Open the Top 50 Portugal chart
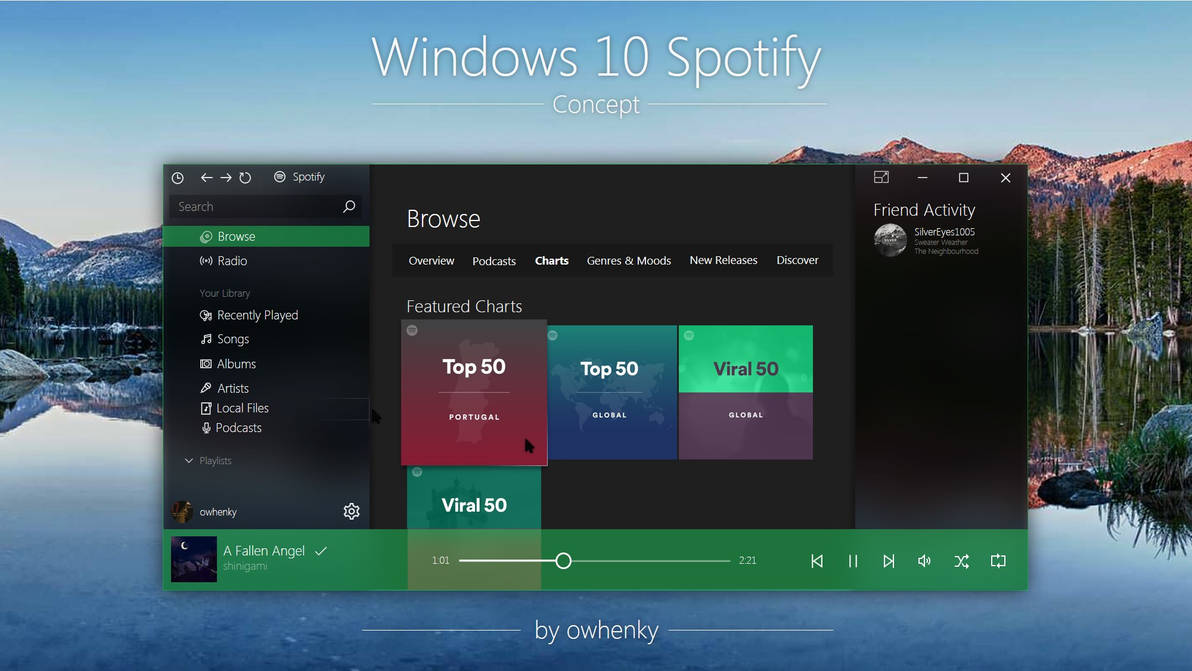 click(x=474, y=392)
